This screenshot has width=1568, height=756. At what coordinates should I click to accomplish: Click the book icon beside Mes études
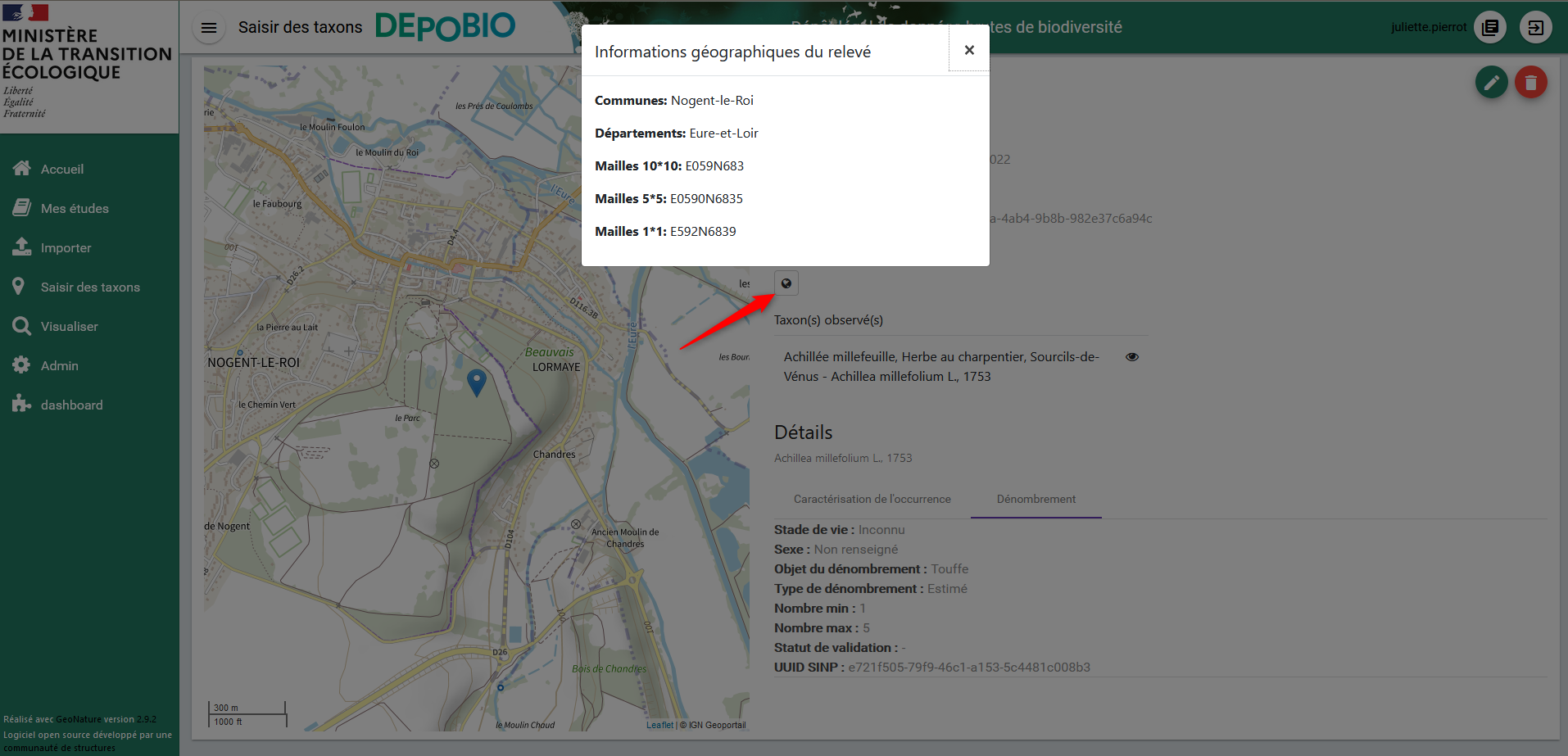(22, 207)
